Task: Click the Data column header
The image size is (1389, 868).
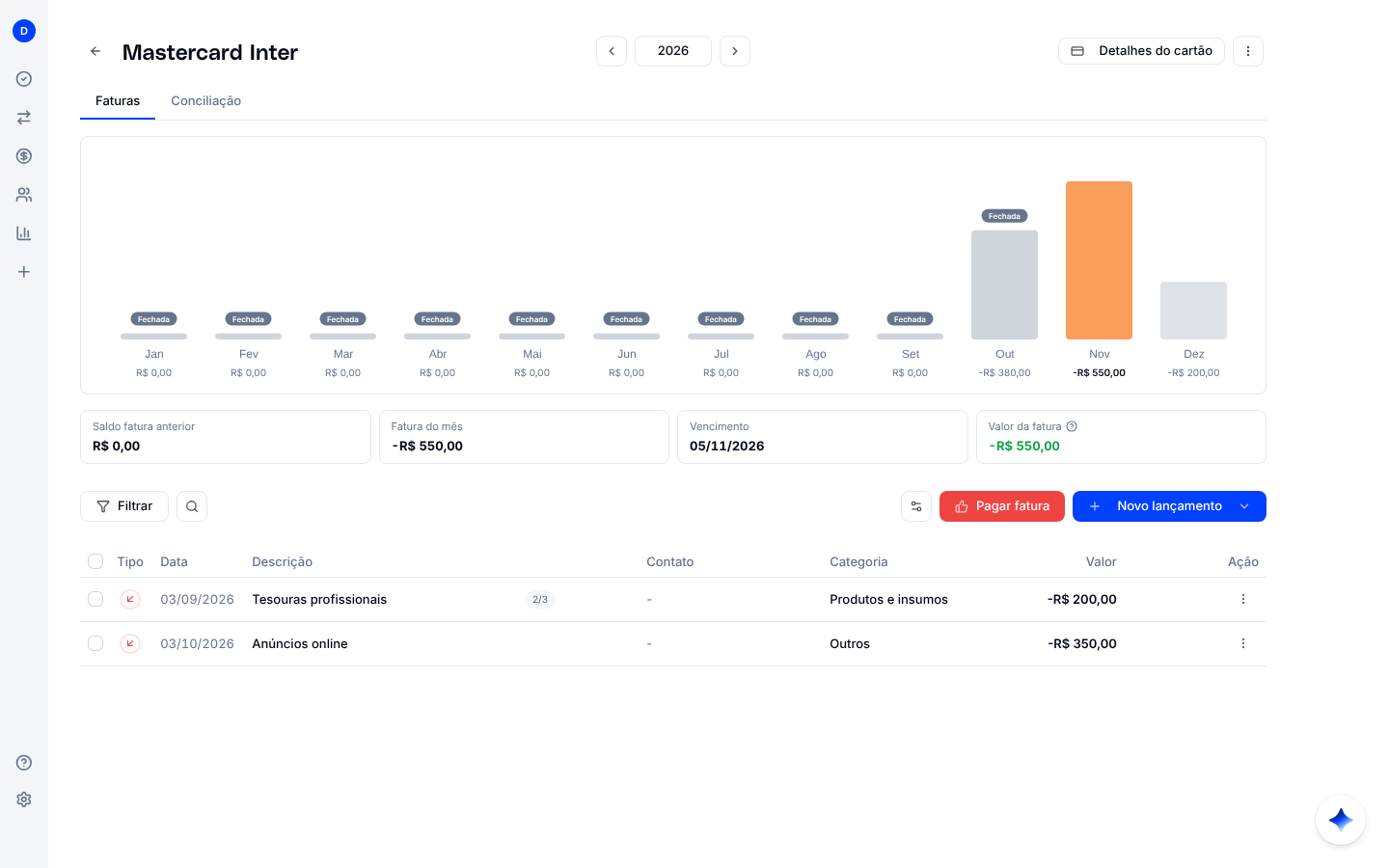Action: click(174, 561)
